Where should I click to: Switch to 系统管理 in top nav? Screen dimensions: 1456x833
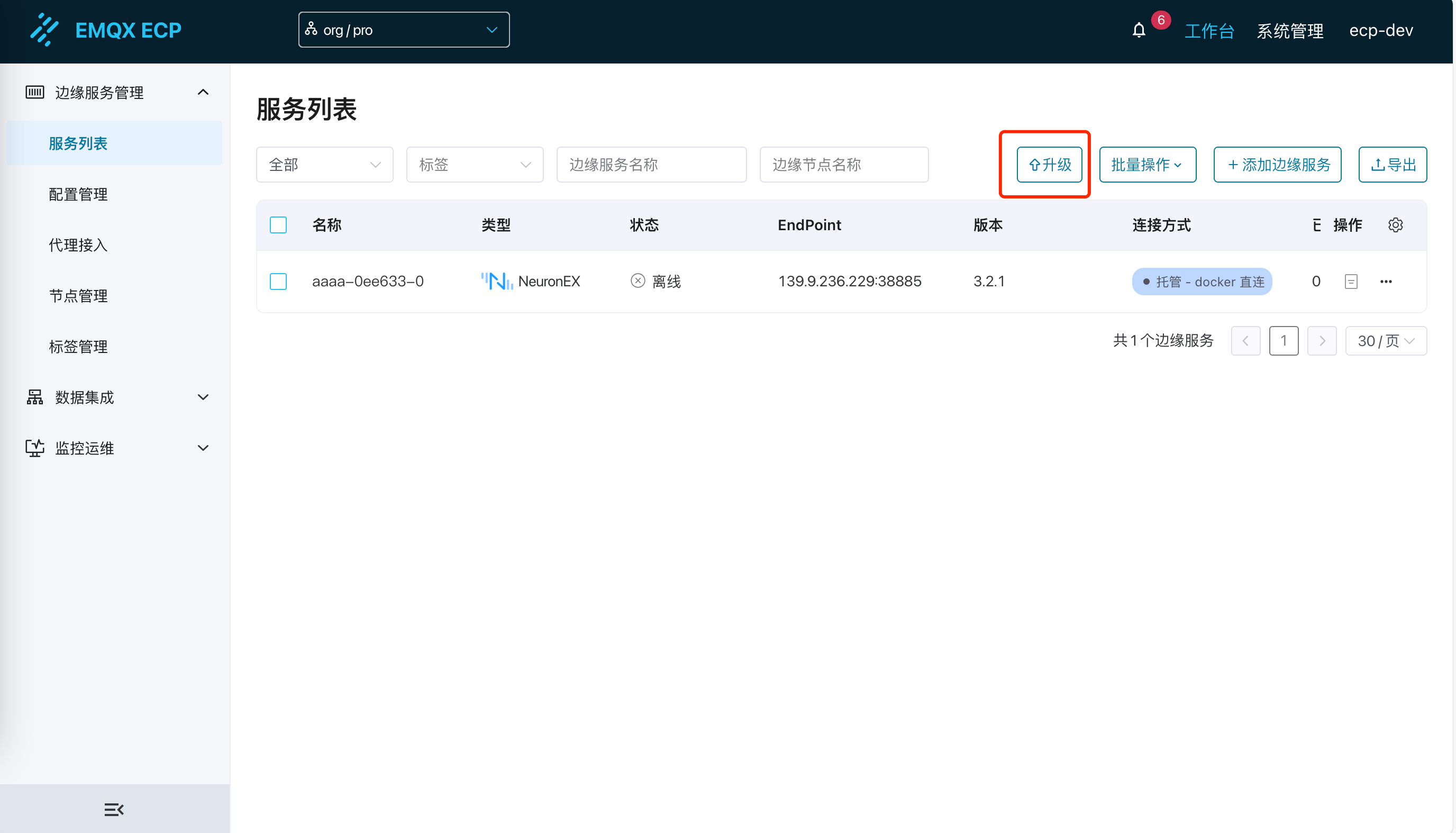(x=1289, y=30)
